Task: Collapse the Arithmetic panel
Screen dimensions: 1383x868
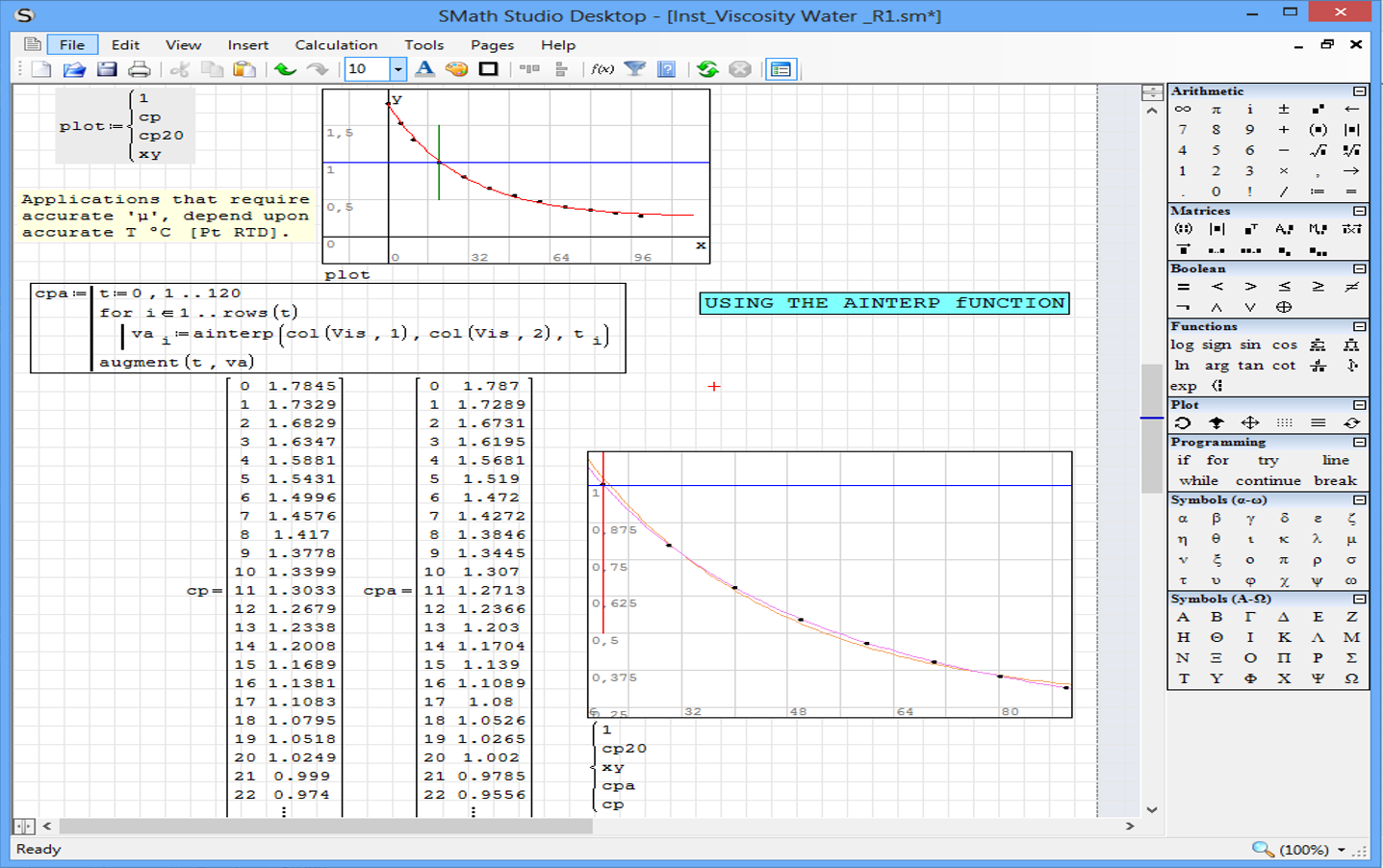Action: (x=1359, y=91)
